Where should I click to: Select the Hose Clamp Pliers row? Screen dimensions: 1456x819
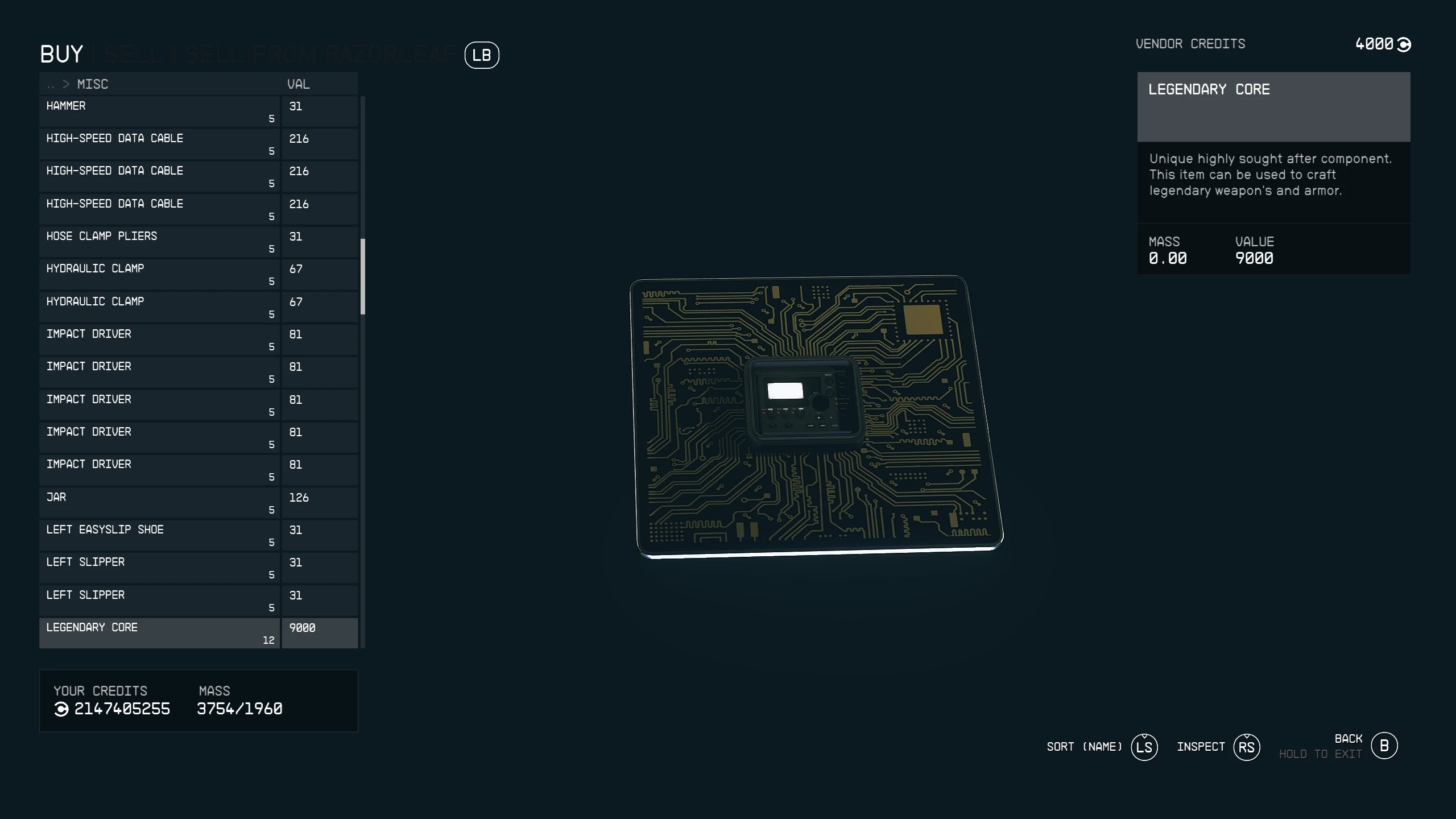click(159, 241)
